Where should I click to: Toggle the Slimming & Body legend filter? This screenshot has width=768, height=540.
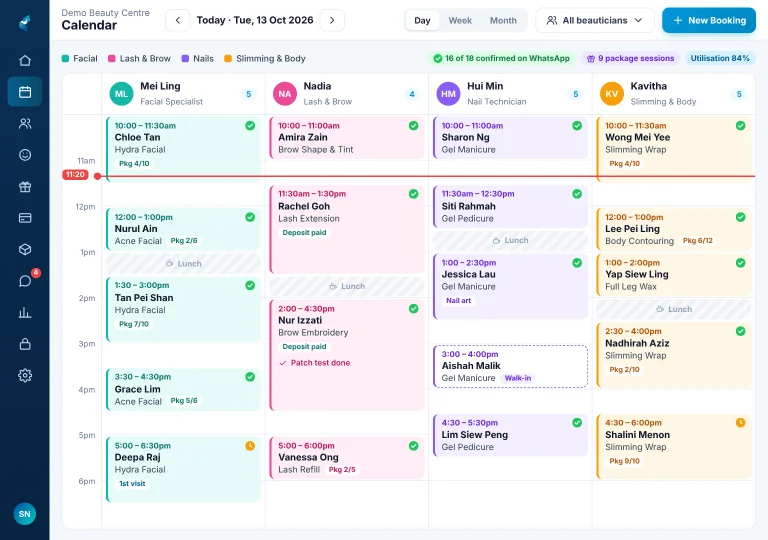pyautogui.click(x=265, y=58)
